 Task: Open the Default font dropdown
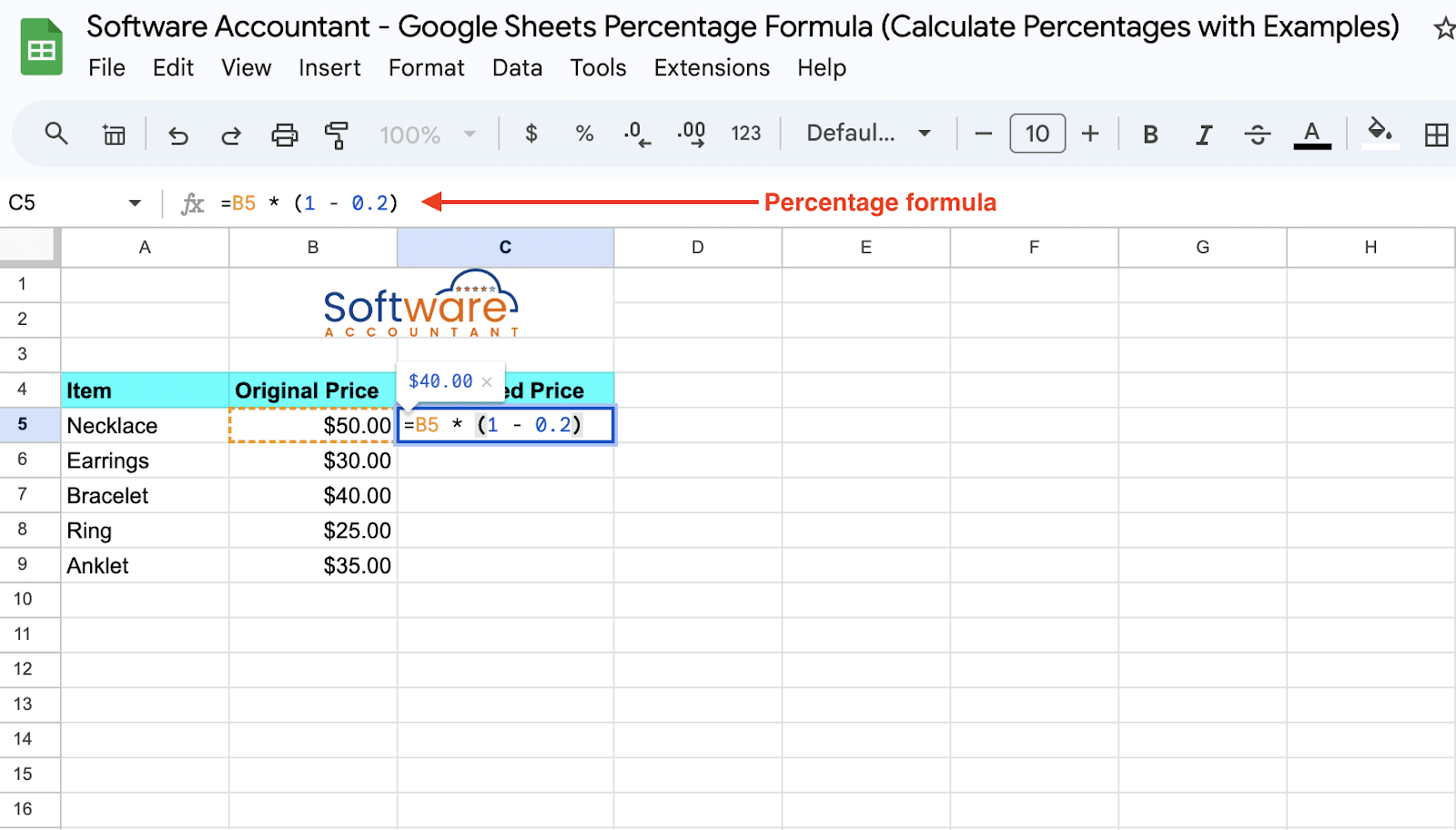869,134
